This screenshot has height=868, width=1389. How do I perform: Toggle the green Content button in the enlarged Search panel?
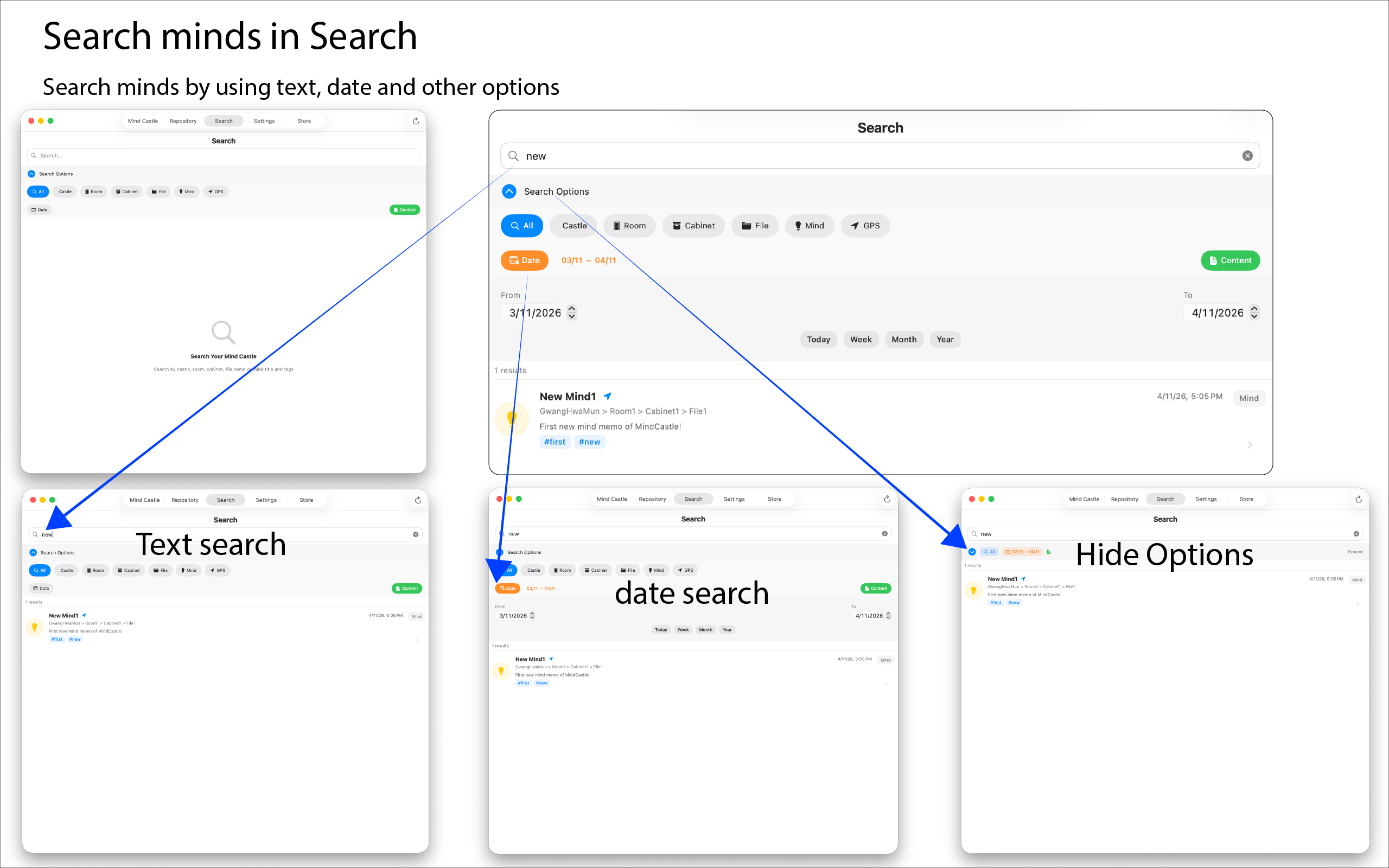click(1230, 260)
